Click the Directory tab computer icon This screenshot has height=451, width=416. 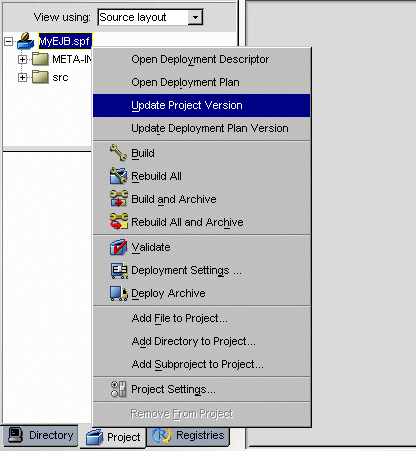click(x=15, y=435)
